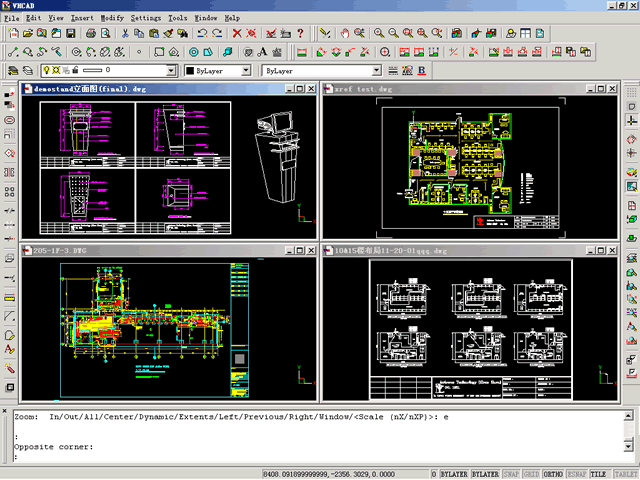Toggle layer 0 freeze sun icon
640x480 pixels.
point(56,70)
